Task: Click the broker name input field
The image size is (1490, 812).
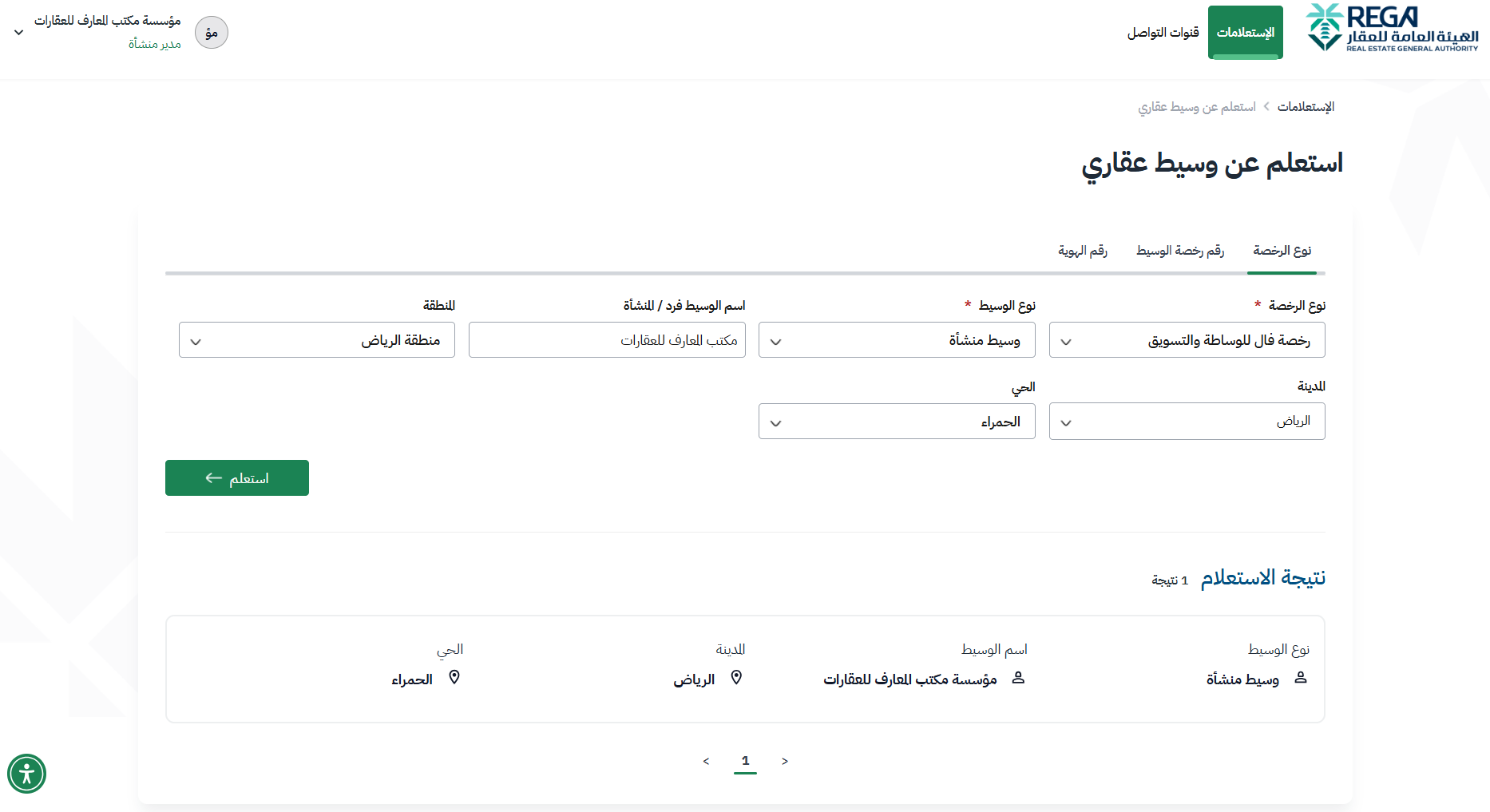Action: click(x=607, y=340)
